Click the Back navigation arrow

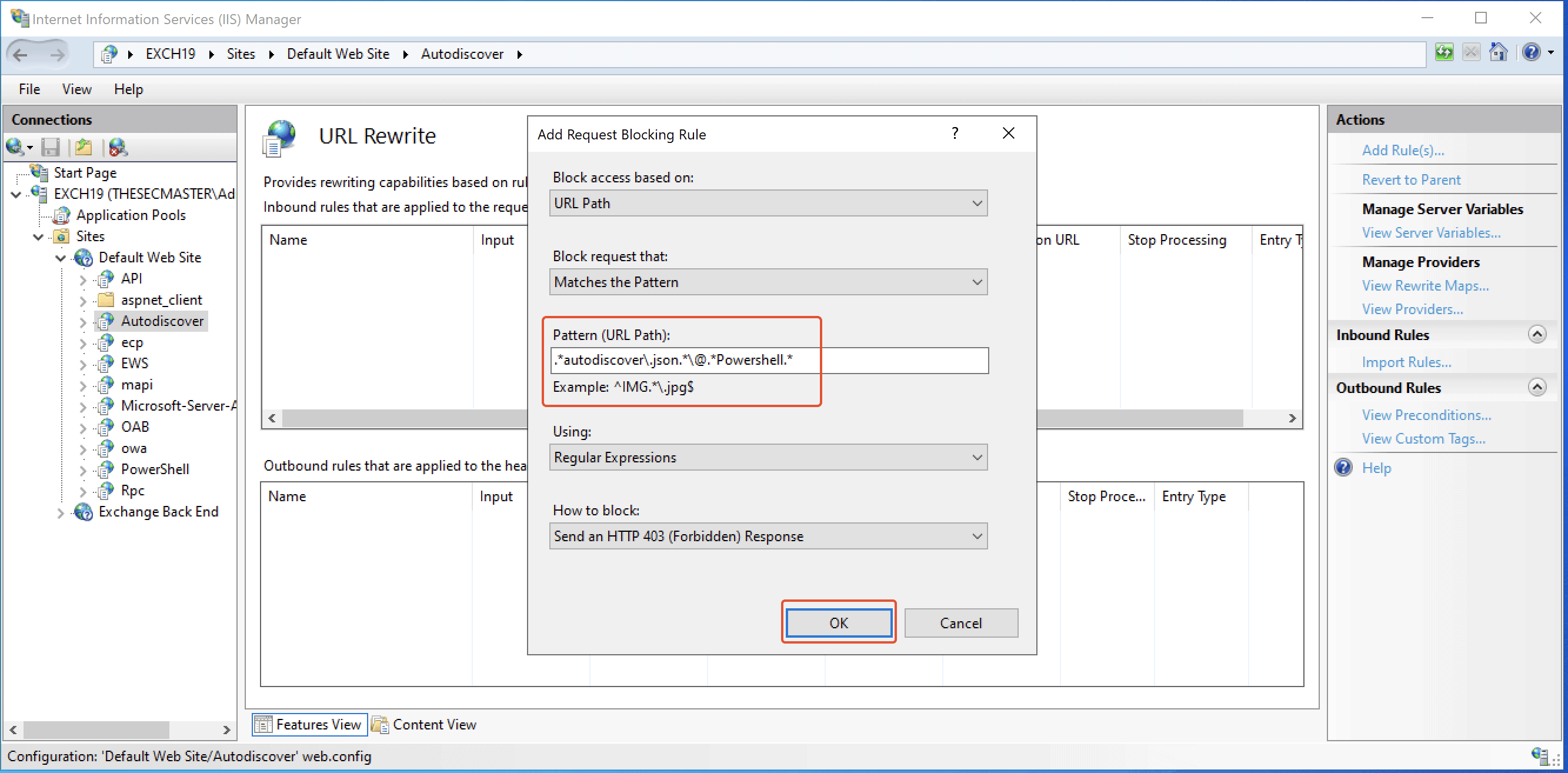pos(21,55)
